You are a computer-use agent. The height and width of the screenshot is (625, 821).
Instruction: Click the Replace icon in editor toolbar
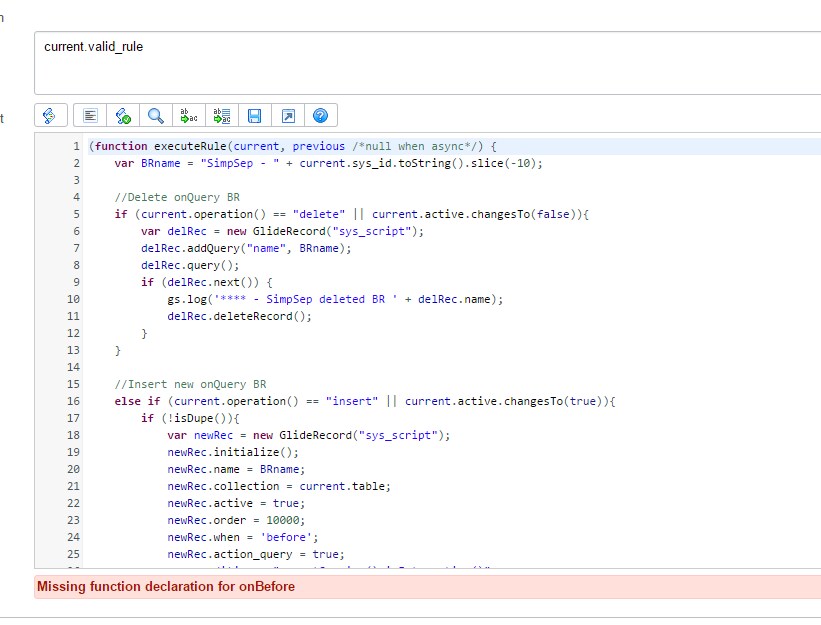click(189, 115)
